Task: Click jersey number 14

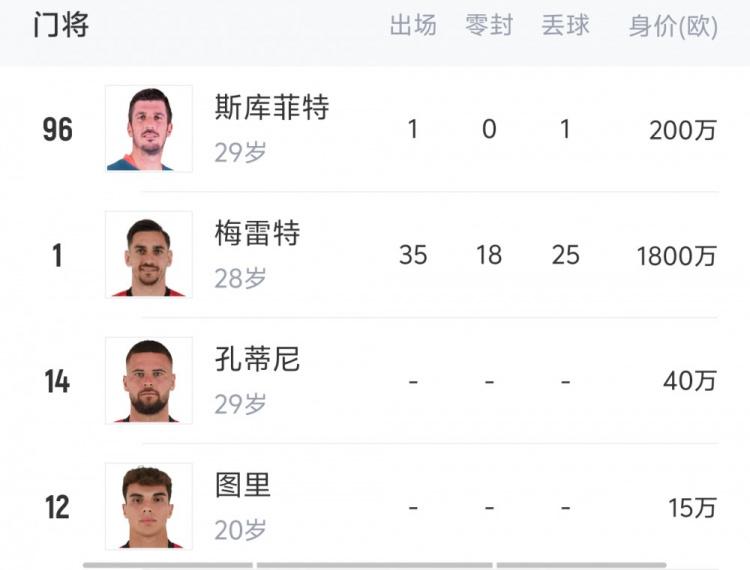Action: tap(57, 382)
